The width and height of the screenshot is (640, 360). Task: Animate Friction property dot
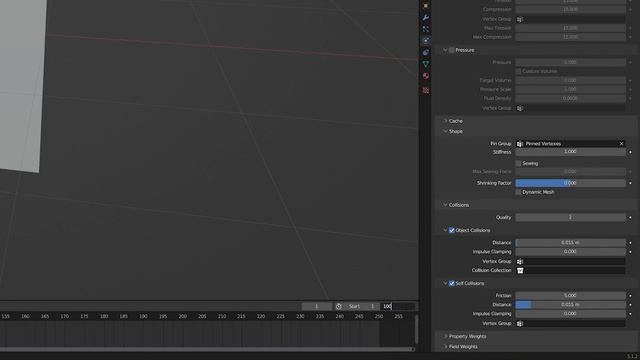pos(630,295)
